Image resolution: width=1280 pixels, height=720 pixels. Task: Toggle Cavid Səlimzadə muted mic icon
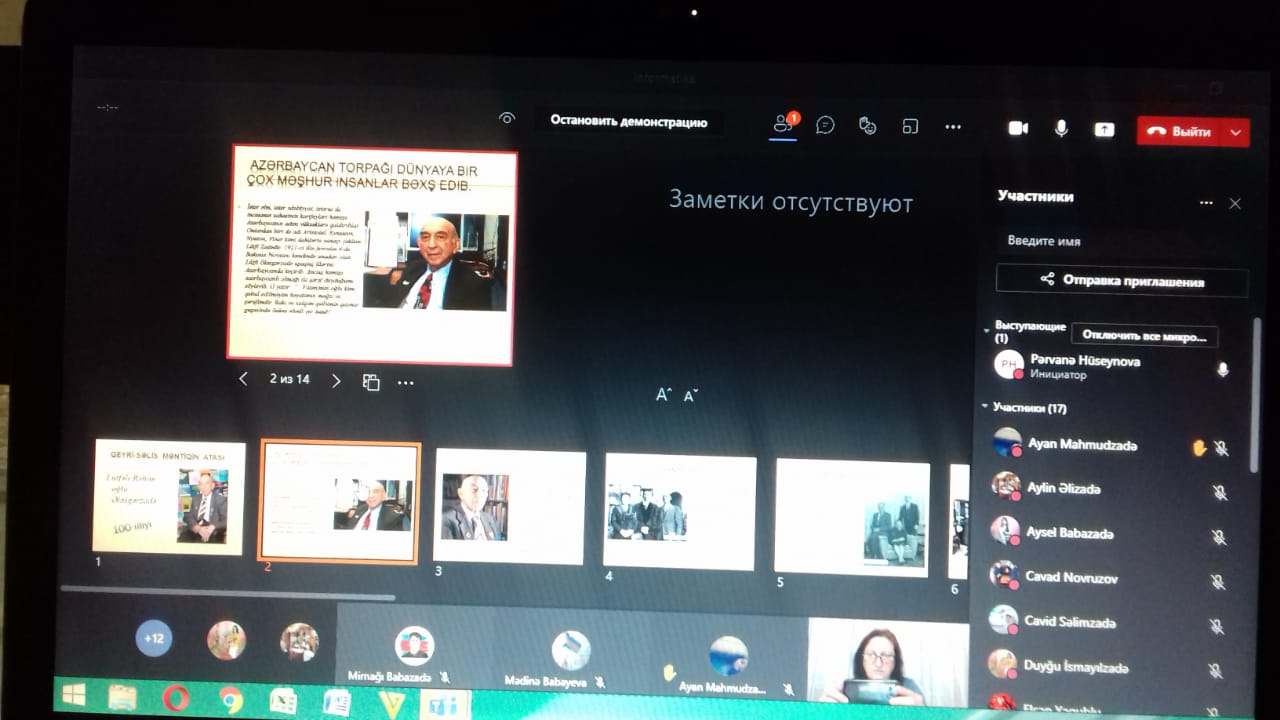point(1216,626)
